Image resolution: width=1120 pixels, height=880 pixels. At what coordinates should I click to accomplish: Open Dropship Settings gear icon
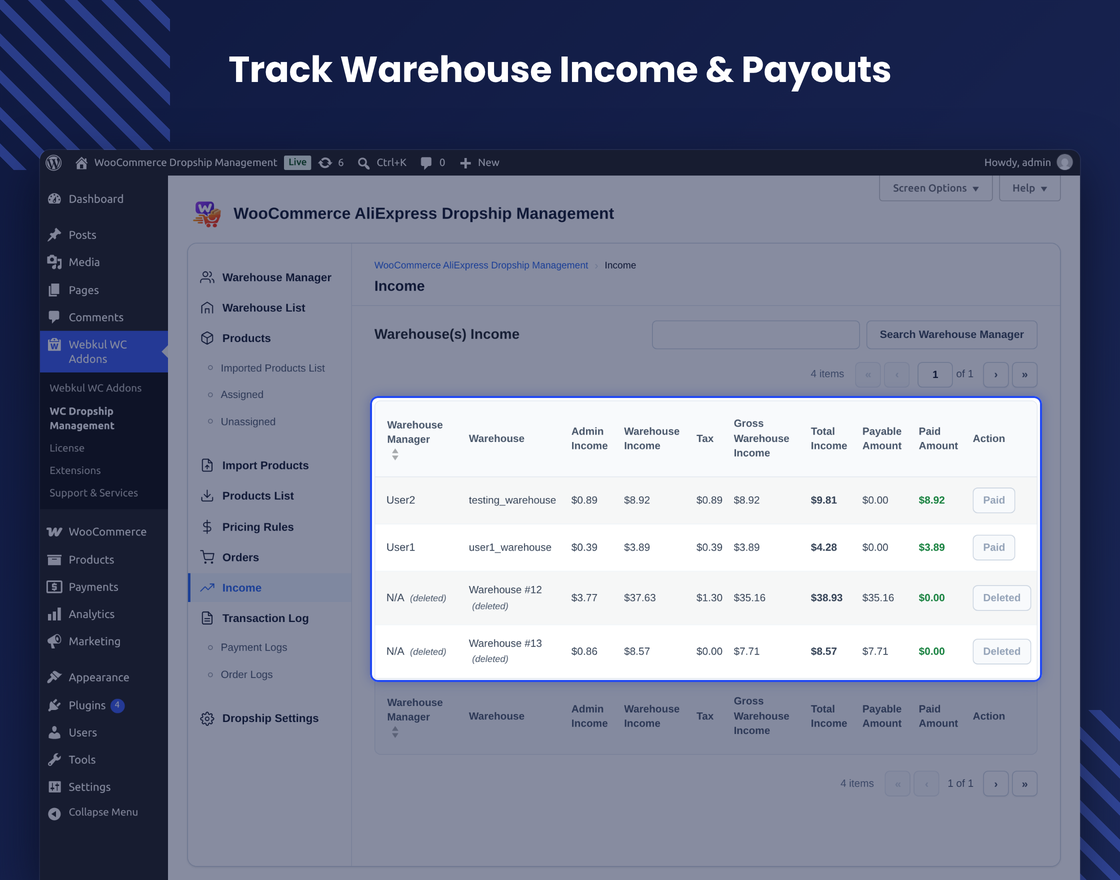coord(207,719)
